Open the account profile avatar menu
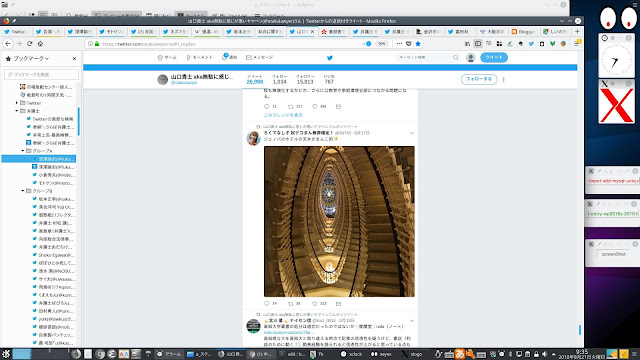Viewport: 640px width, 360px height. [471, 58]
